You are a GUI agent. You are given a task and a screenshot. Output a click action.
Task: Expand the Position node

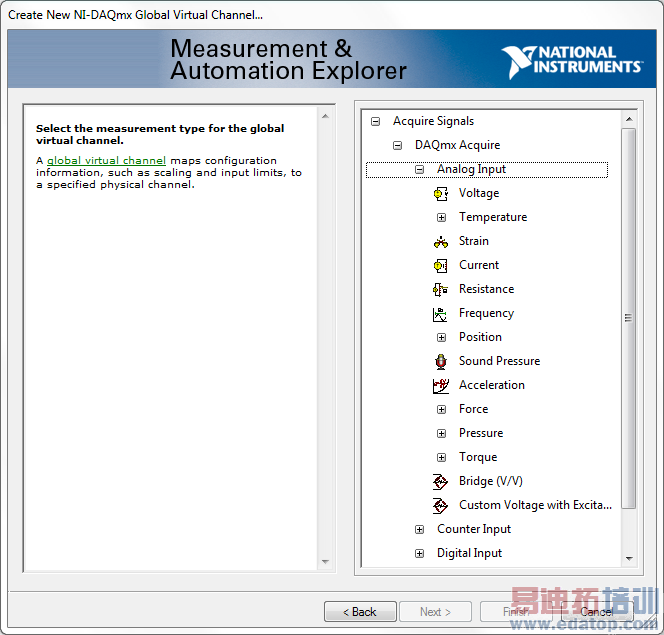click(441, 337)
